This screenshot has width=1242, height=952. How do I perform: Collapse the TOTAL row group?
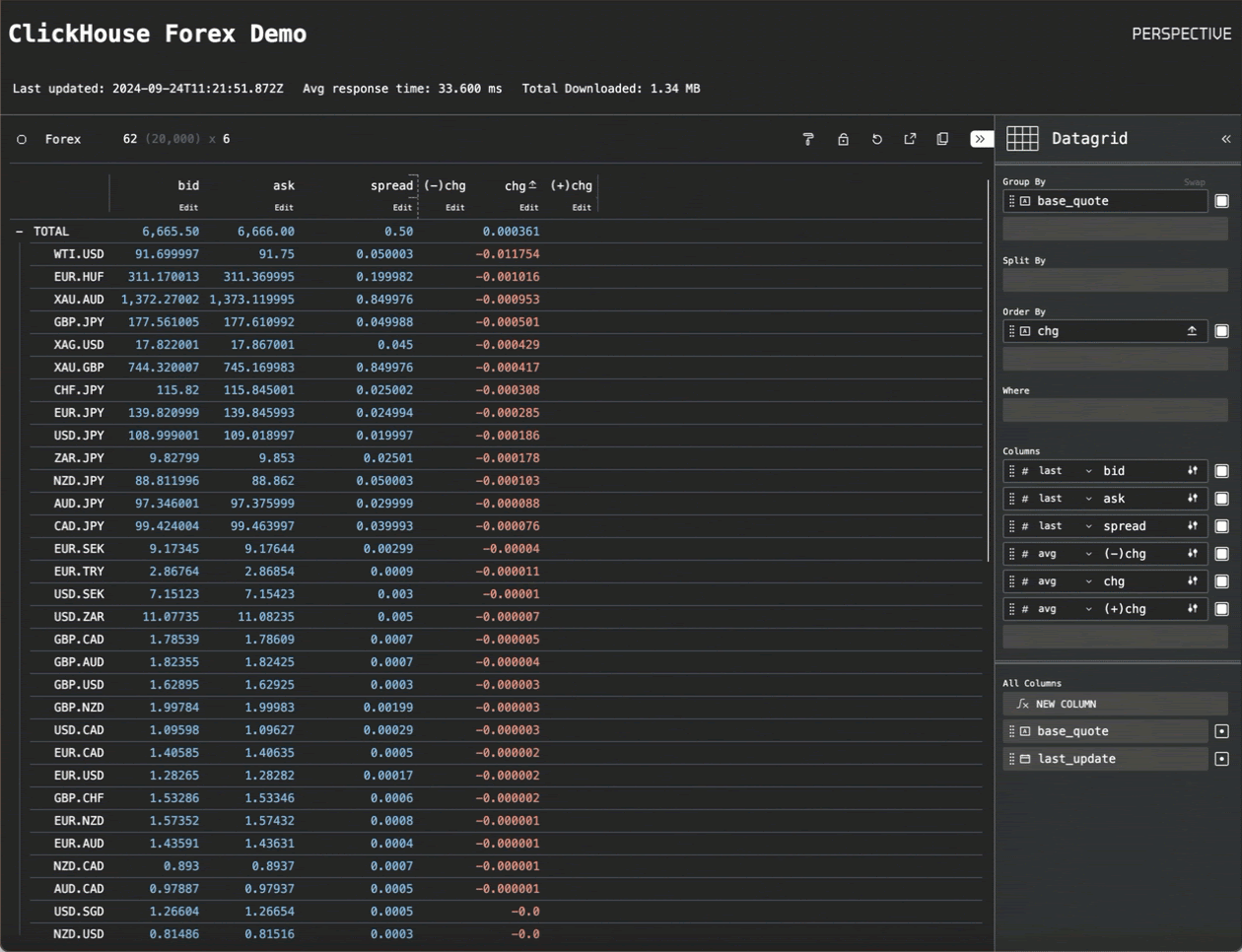click(x=19, y=232)
